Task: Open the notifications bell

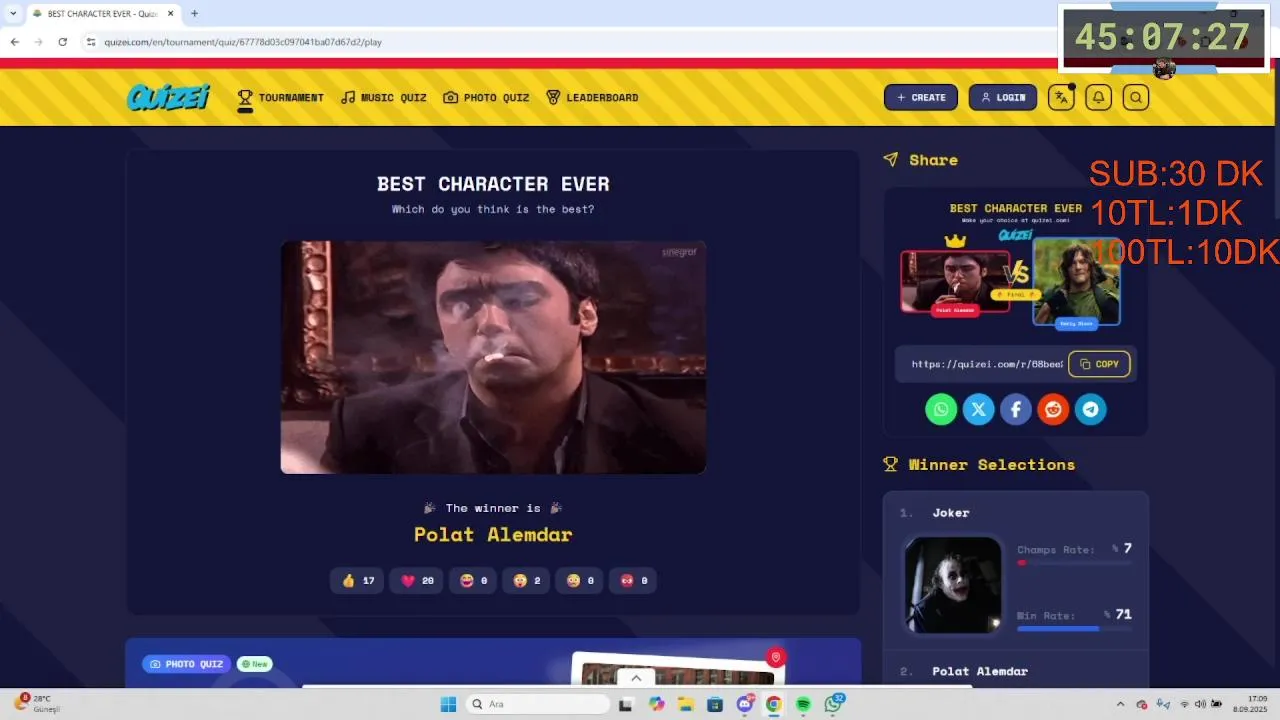Action: click(1098, 97)
